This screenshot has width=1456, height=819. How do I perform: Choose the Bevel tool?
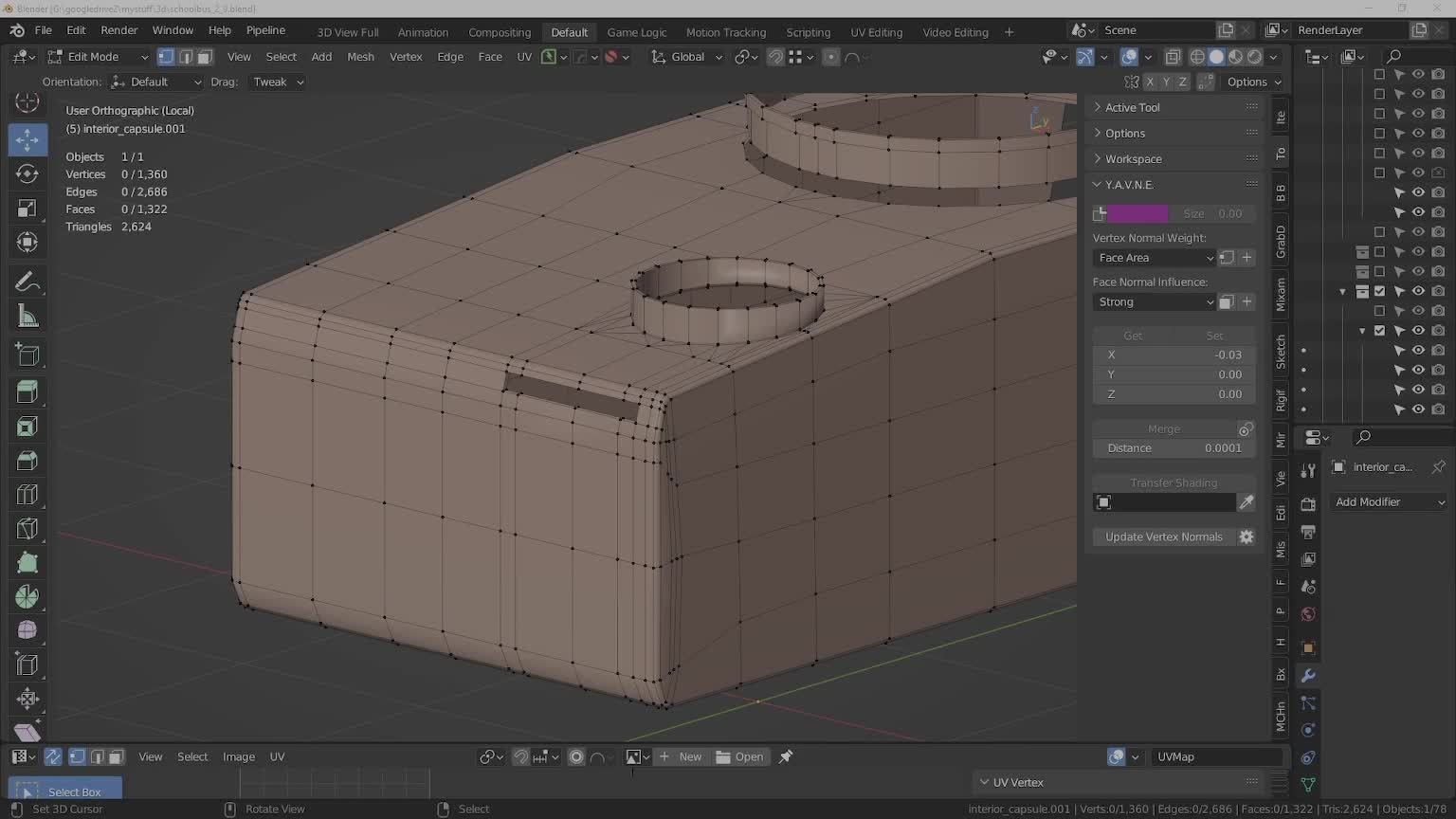pos(27,461)
